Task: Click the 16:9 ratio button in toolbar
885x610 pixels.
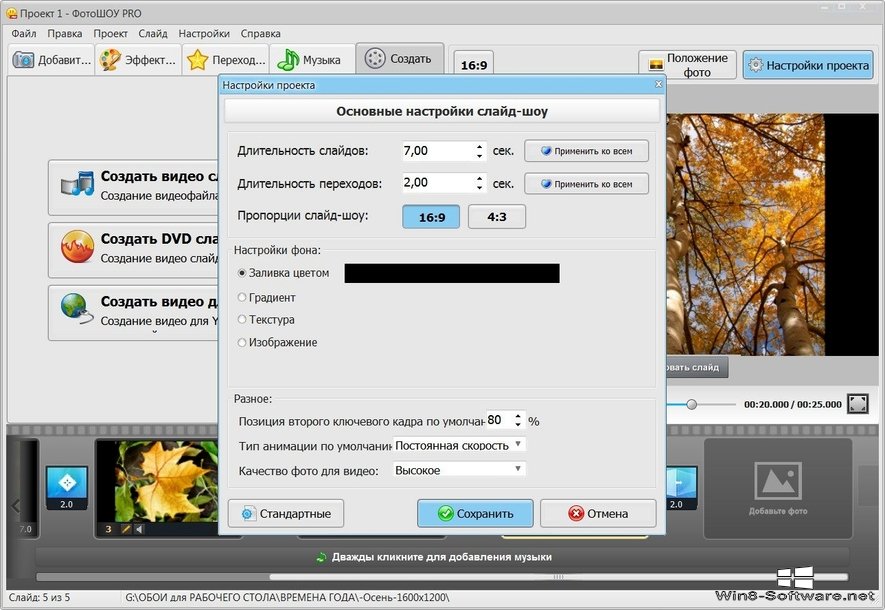Action: [x=474, y=65]
